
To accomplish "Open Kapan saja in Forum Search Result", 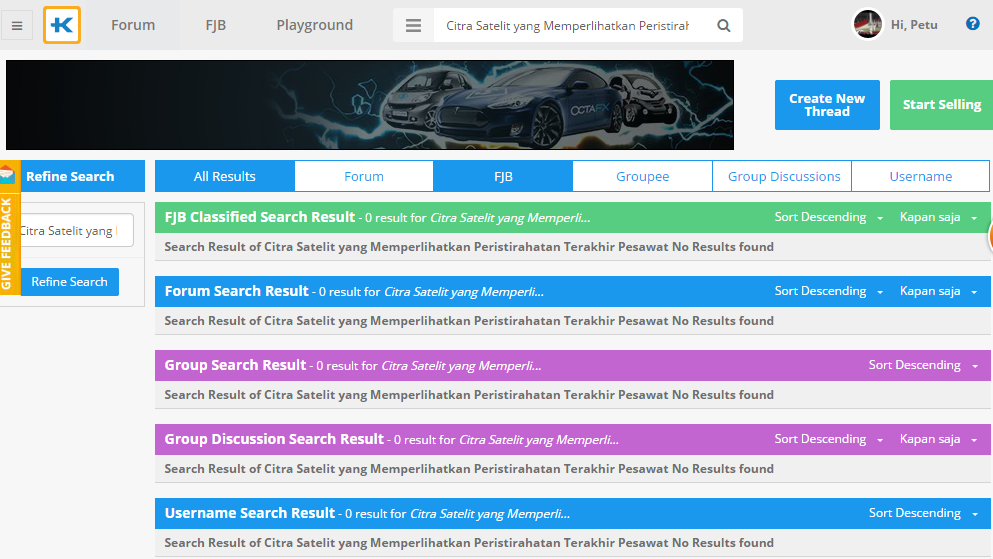I will [939, 291].
